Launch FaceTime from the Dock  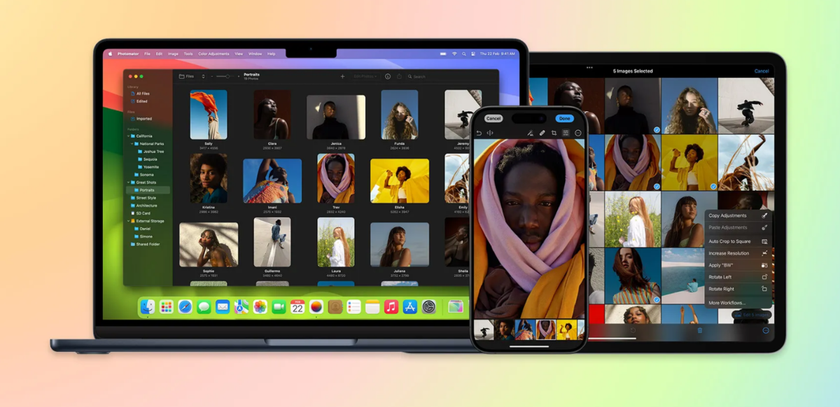pyautogui.click(x=279, y=307)
